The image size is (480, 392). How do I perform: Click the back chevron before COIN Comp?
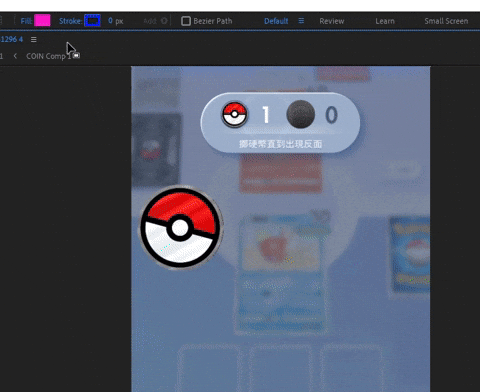click(x=15, y=56)
